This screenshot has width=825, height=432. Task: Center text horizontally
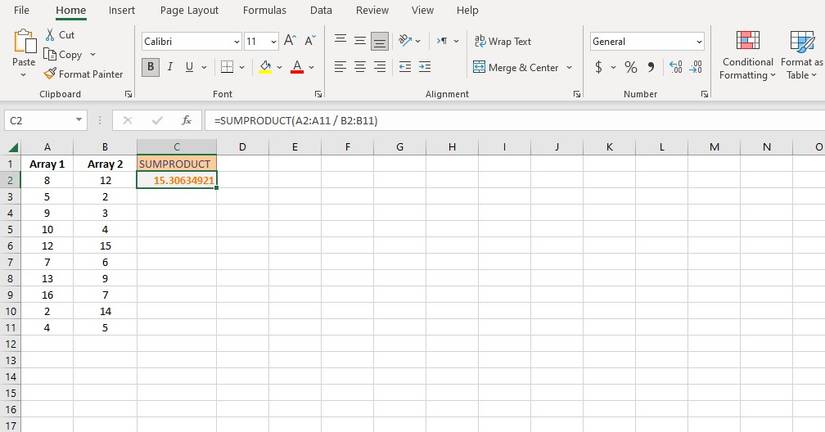(x=360, y=67)
